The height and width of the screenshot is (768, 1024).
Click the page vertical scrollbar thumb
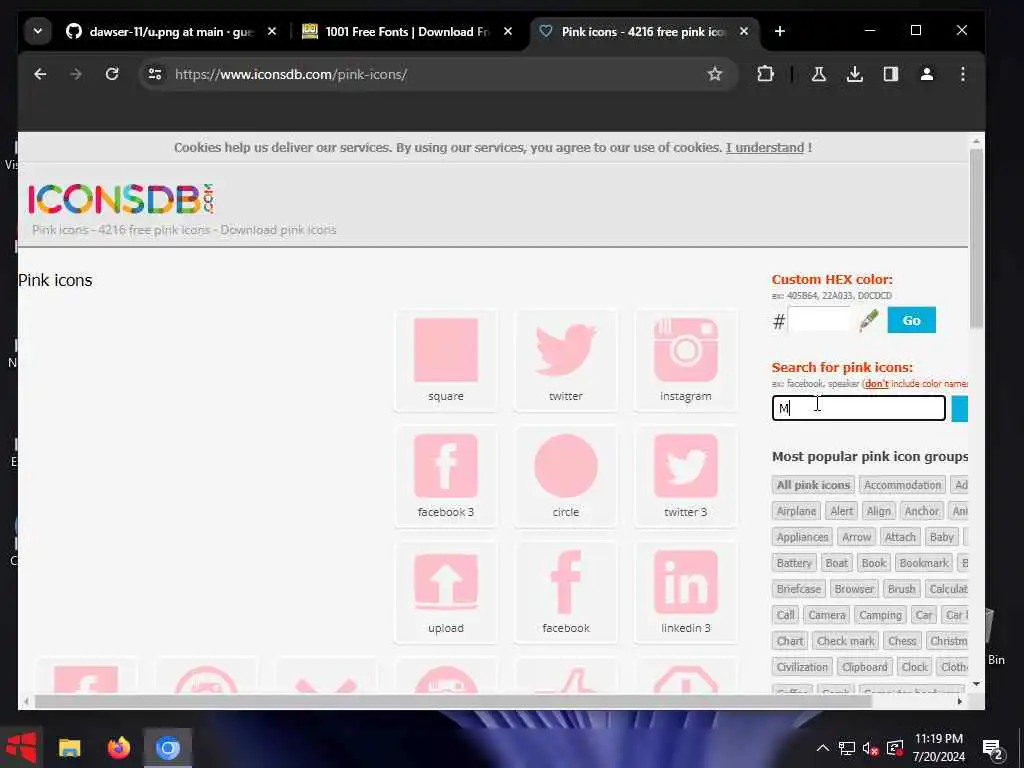tap(976, 238)
